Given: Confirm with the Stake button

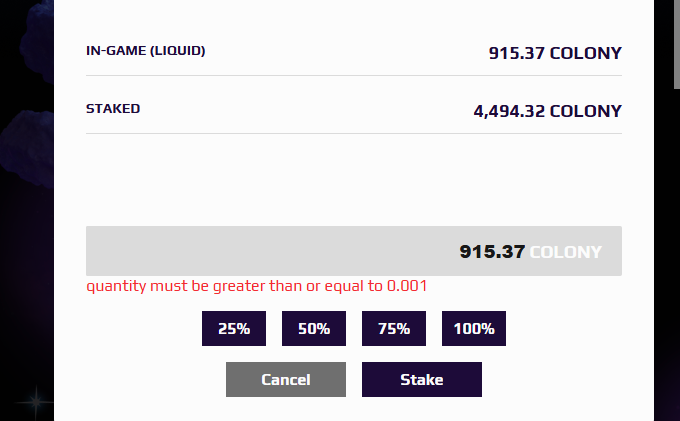Looking at the screenshot, I should pos(422,379).
